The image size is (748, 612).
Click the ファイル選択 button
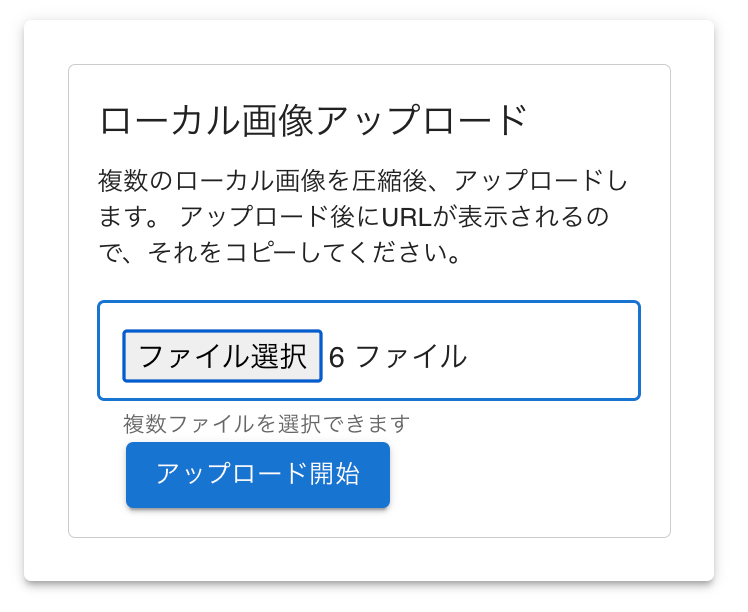(x=222, y=356)
